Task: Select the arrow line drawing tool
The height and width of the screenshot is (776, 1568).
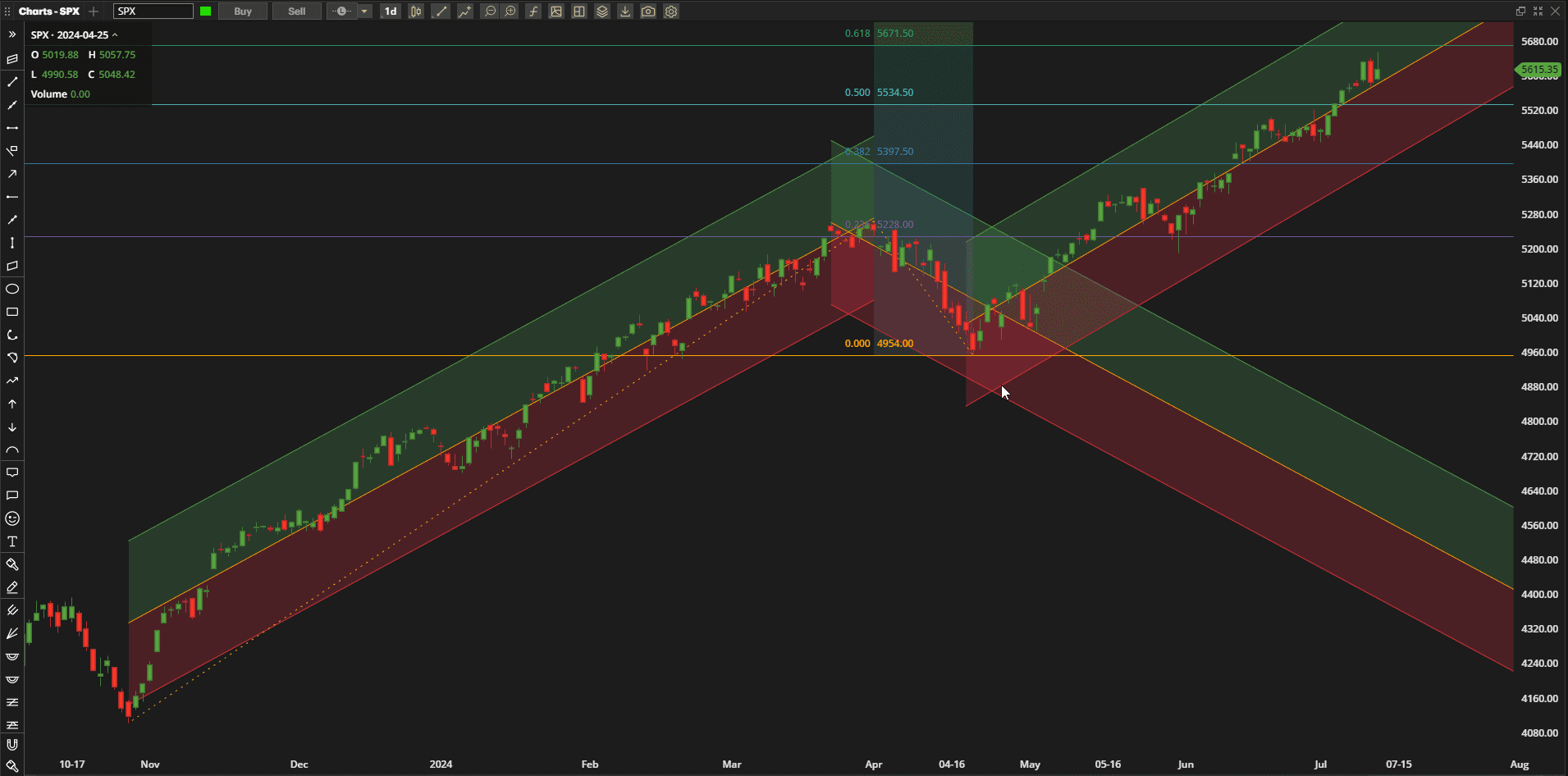Action: pos(12,174)
